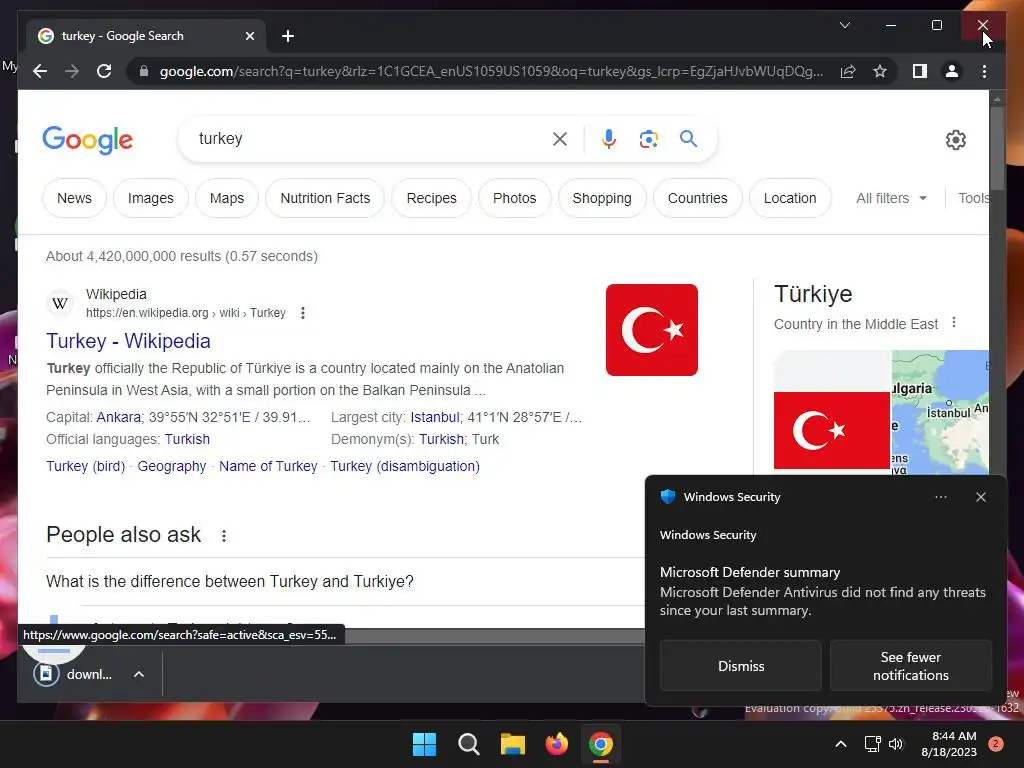Open Windows Security notification options menu
The image size is (1024, 768).
coord(940,497)
